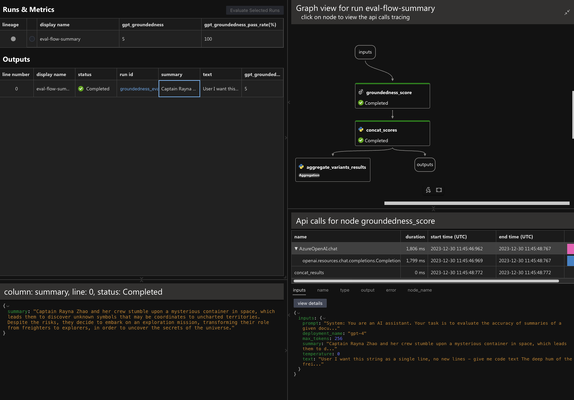
Task: Click the green Completed status icon in Outputs row
Action: [81, 89]
